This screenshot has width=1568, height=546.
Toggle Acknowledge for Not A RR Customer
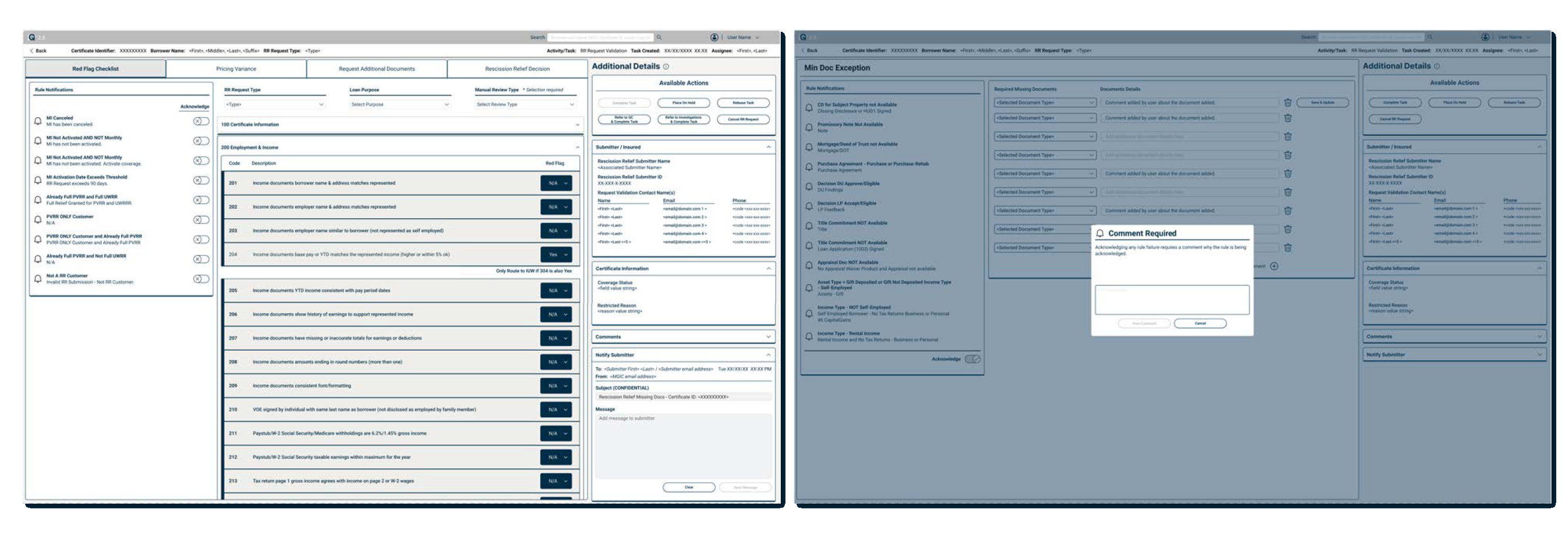click(x=201, y=279)
